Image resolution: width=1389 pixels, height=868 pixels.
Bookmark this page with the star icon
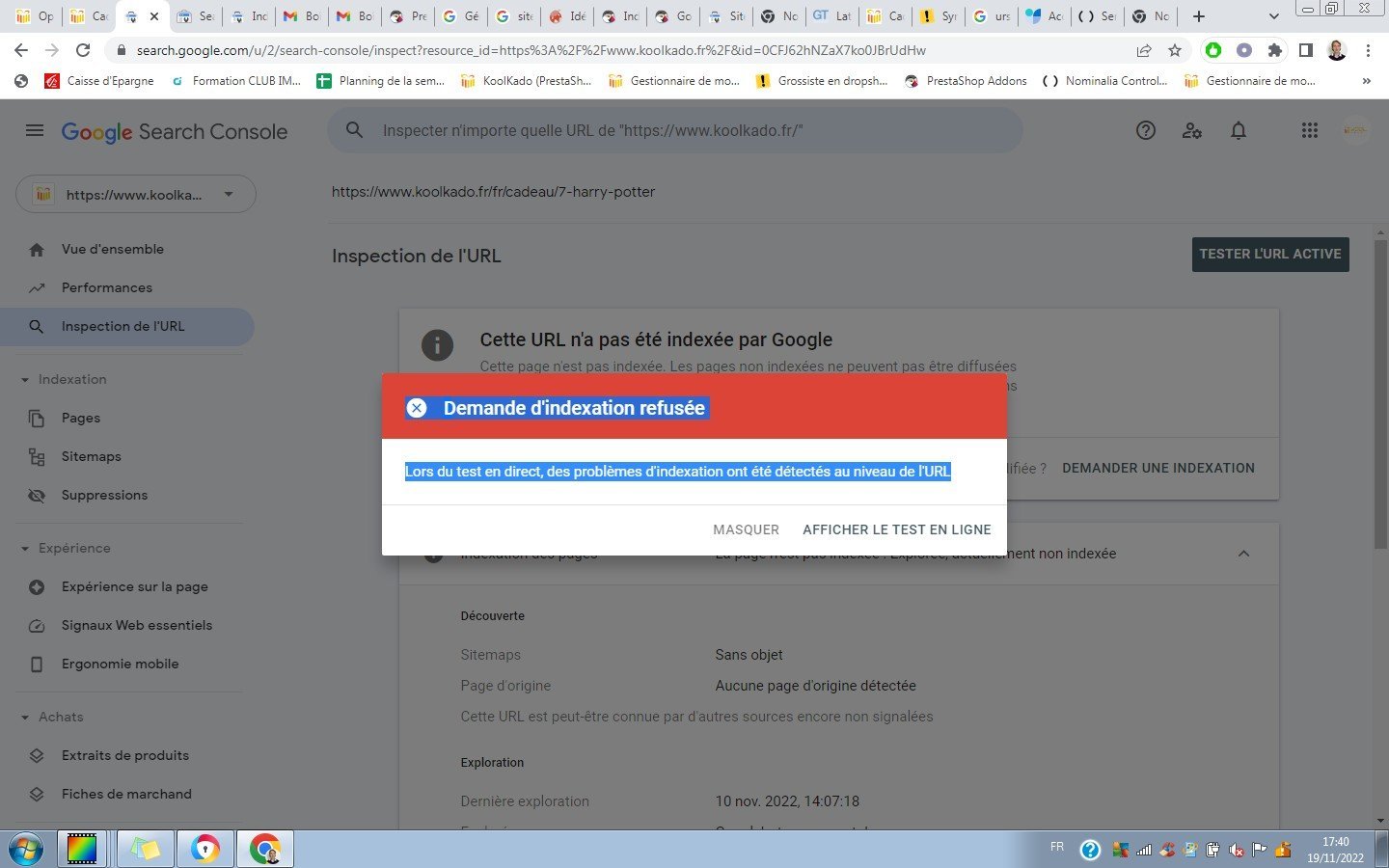1175,50
